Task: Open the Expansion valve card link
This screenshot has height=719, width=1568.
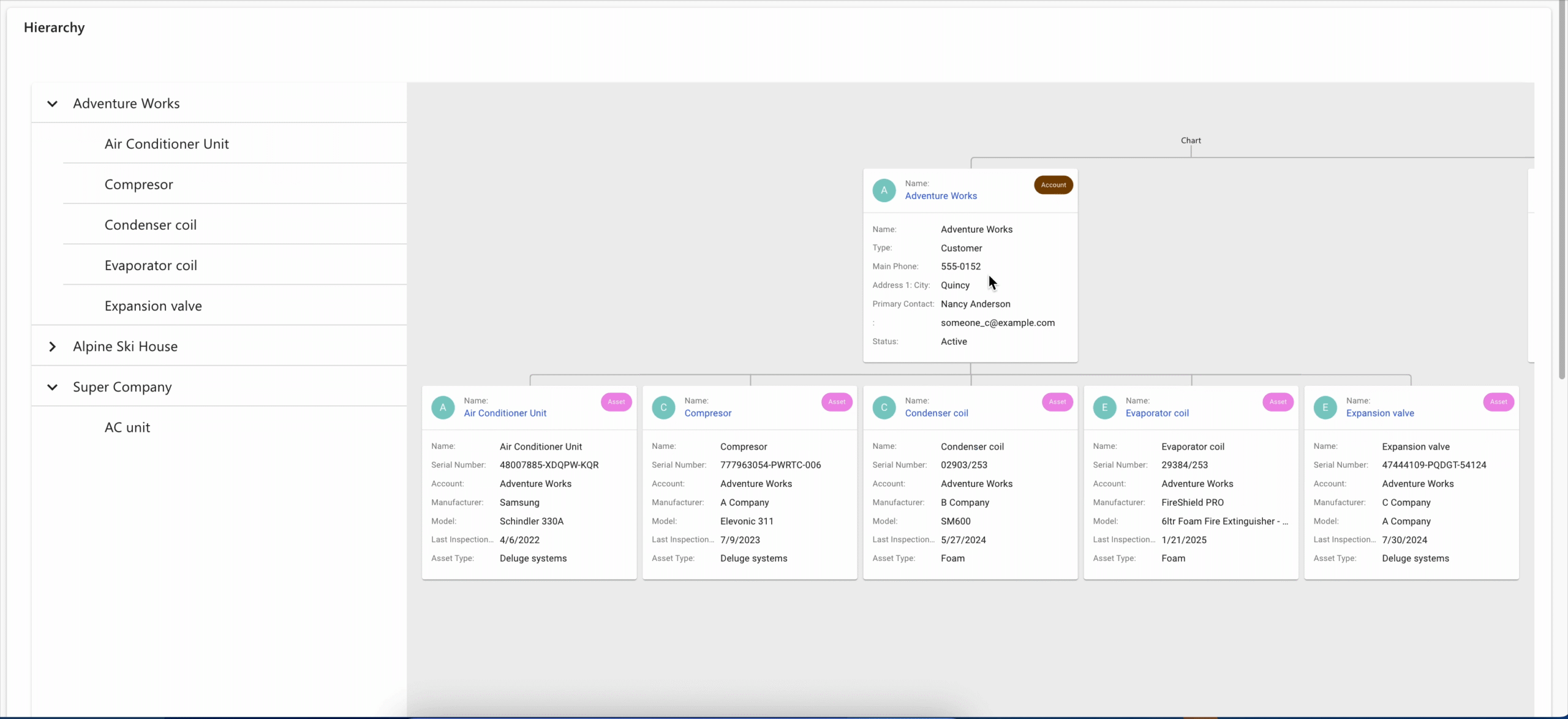Action: point(1380,413)
